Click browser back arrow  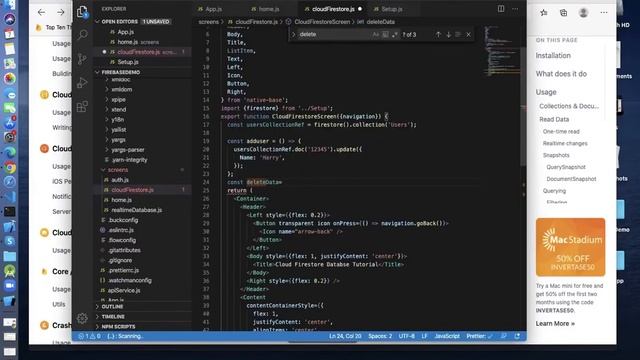click(41, 12)
